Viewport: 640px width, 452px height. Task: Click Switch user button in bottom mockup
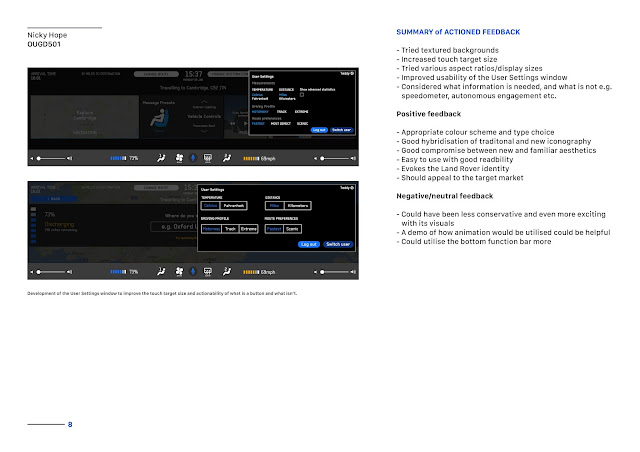[338, 244]
